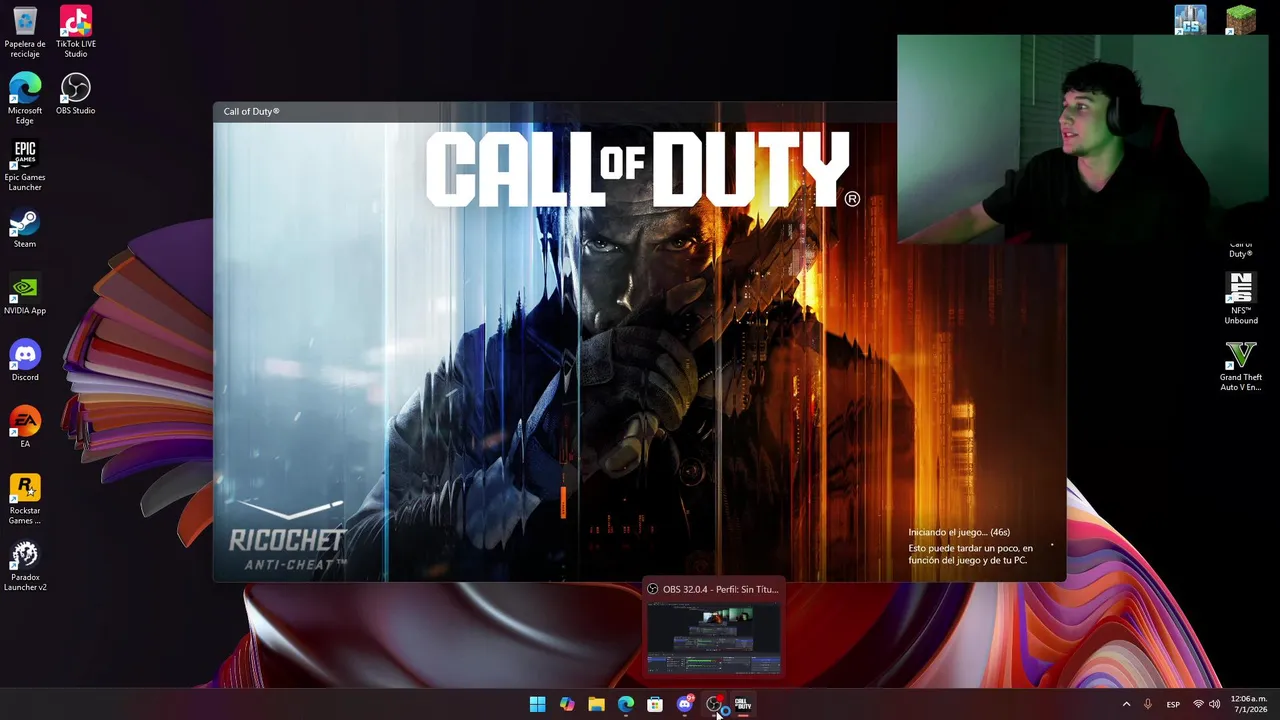Image resolution: width=1280 pixels, height=720 pixels.
Task: Select the Steam desktop shortcut
Action: coord(25,228)
